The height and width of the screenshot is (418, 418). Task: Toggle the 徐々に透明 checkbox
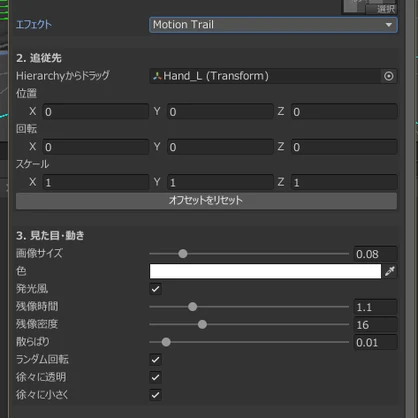pos(155,377)
